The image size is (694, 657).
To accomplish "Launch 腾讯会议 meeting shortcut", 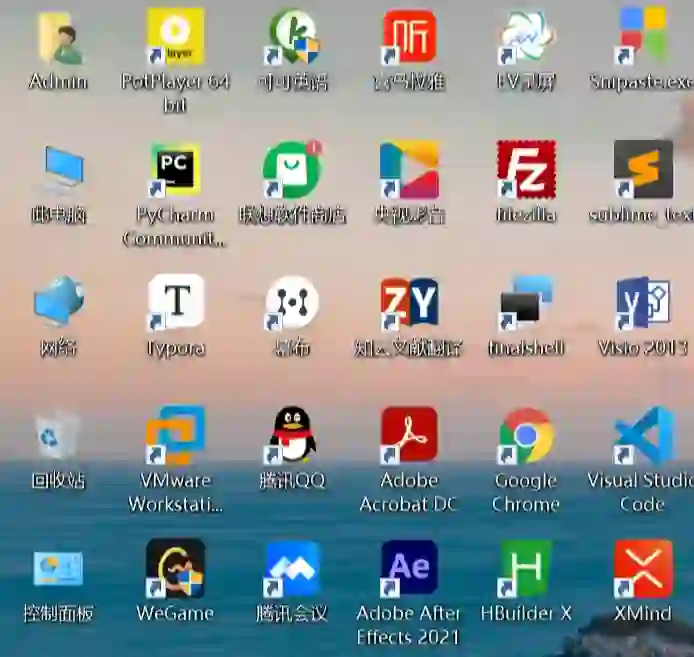I will click(293, 569).
